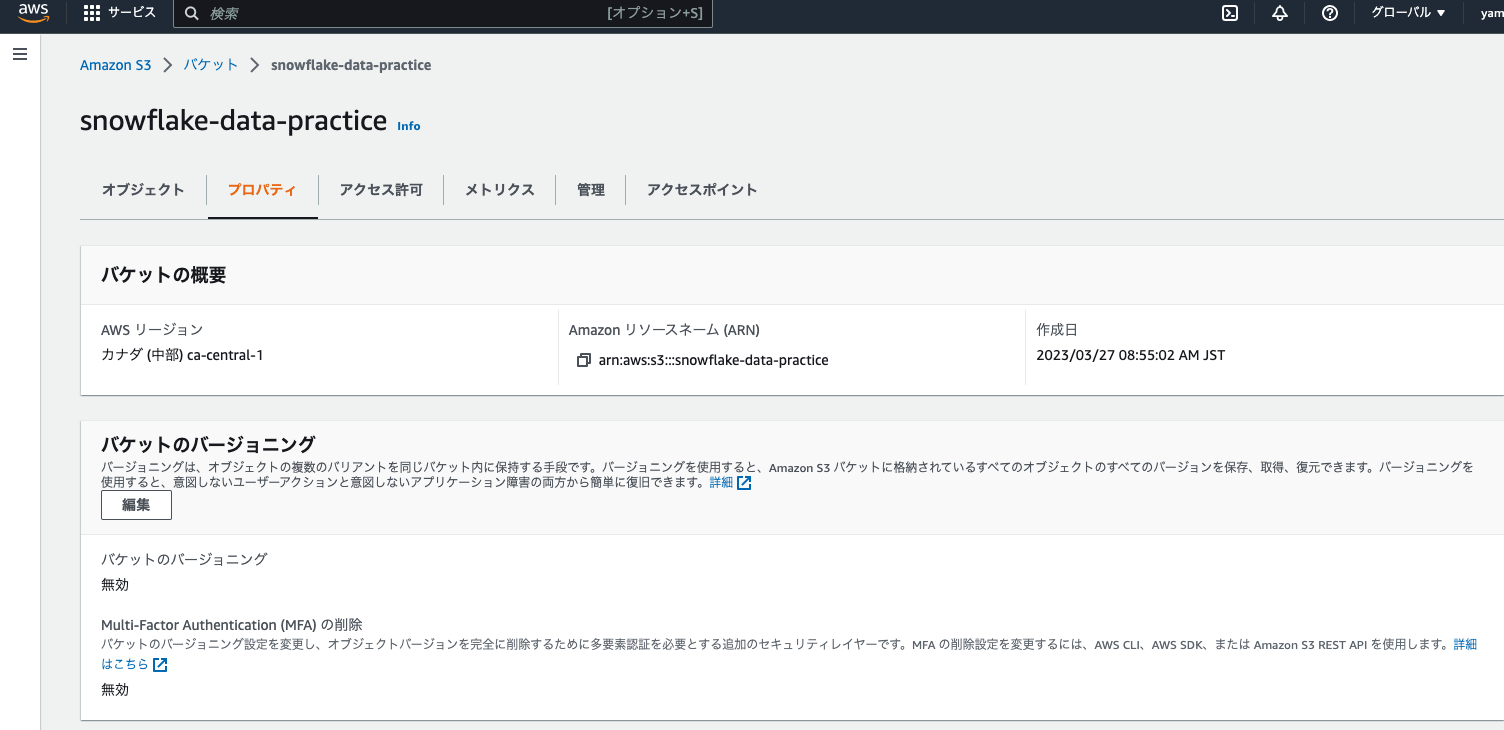Click the creation date 2023/03/27 08:55:02 AM JST
Viewport: 1504px width, 730px height.
1131,355
